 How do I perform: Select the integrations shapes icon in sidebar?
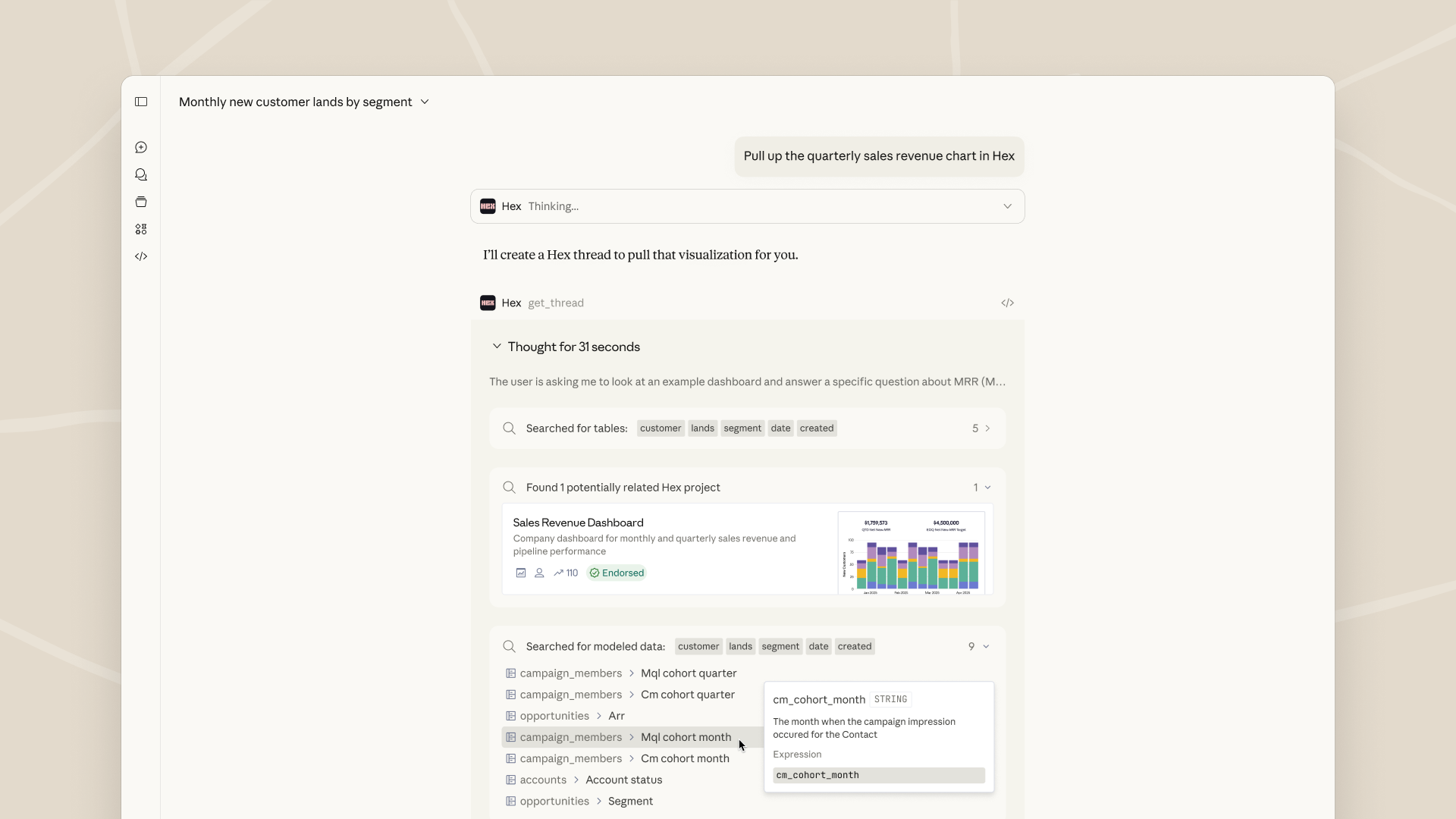pos(141,228)
